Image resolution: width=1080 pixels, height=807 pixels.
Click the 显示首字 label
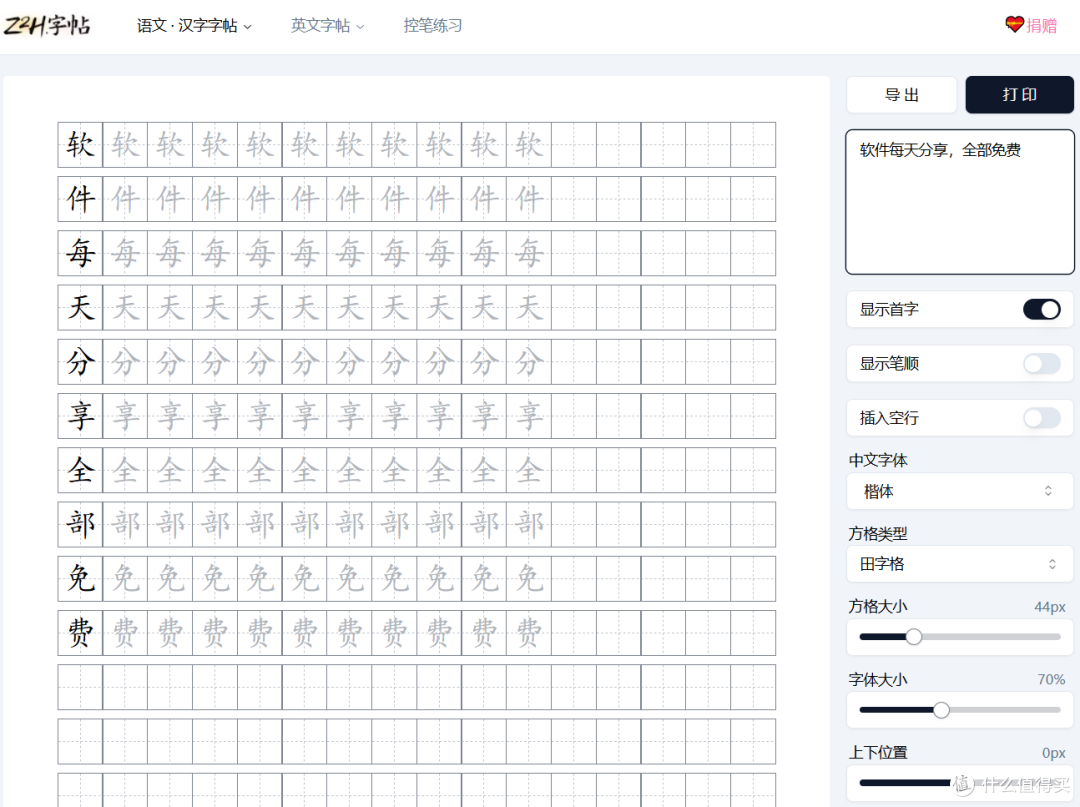click(x=889, y=310)
